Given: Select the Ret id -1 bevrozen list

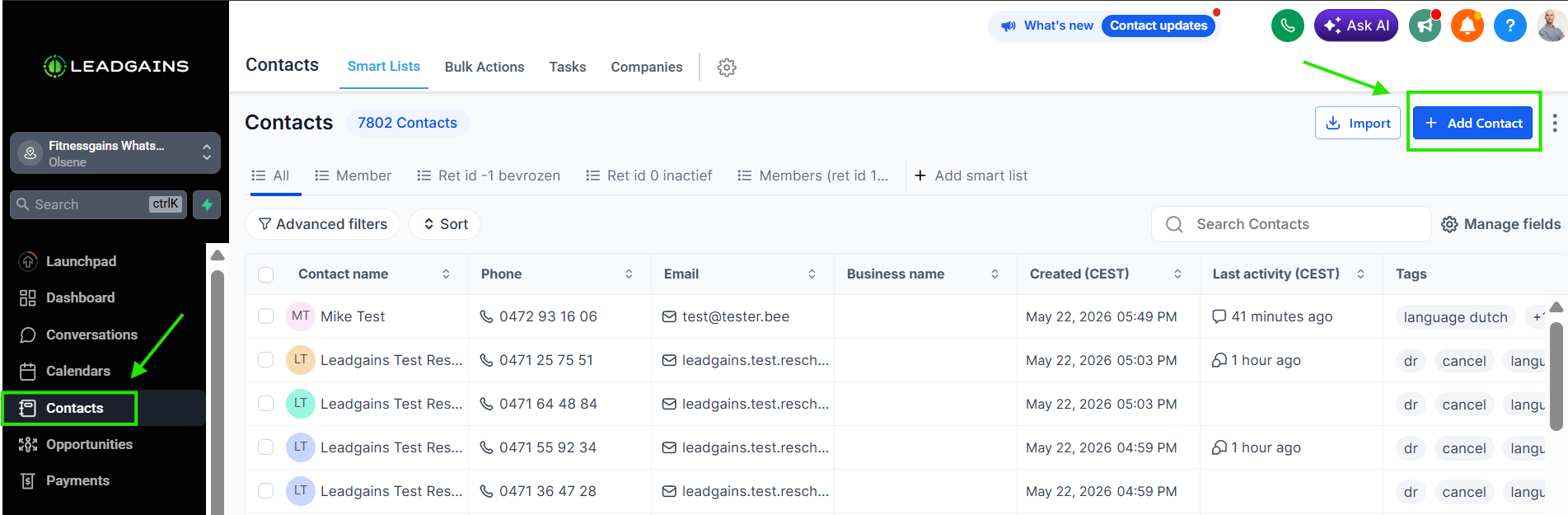Looking at the screenshot, I should coord(489,176).
